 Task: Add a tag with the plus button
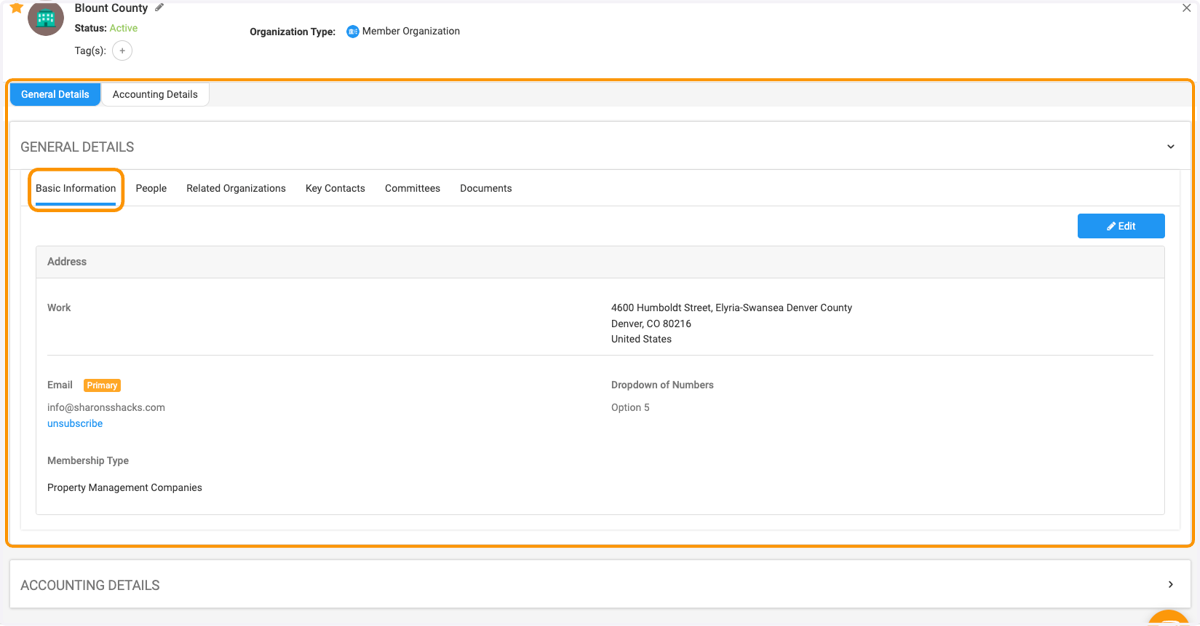click(122, 50)
